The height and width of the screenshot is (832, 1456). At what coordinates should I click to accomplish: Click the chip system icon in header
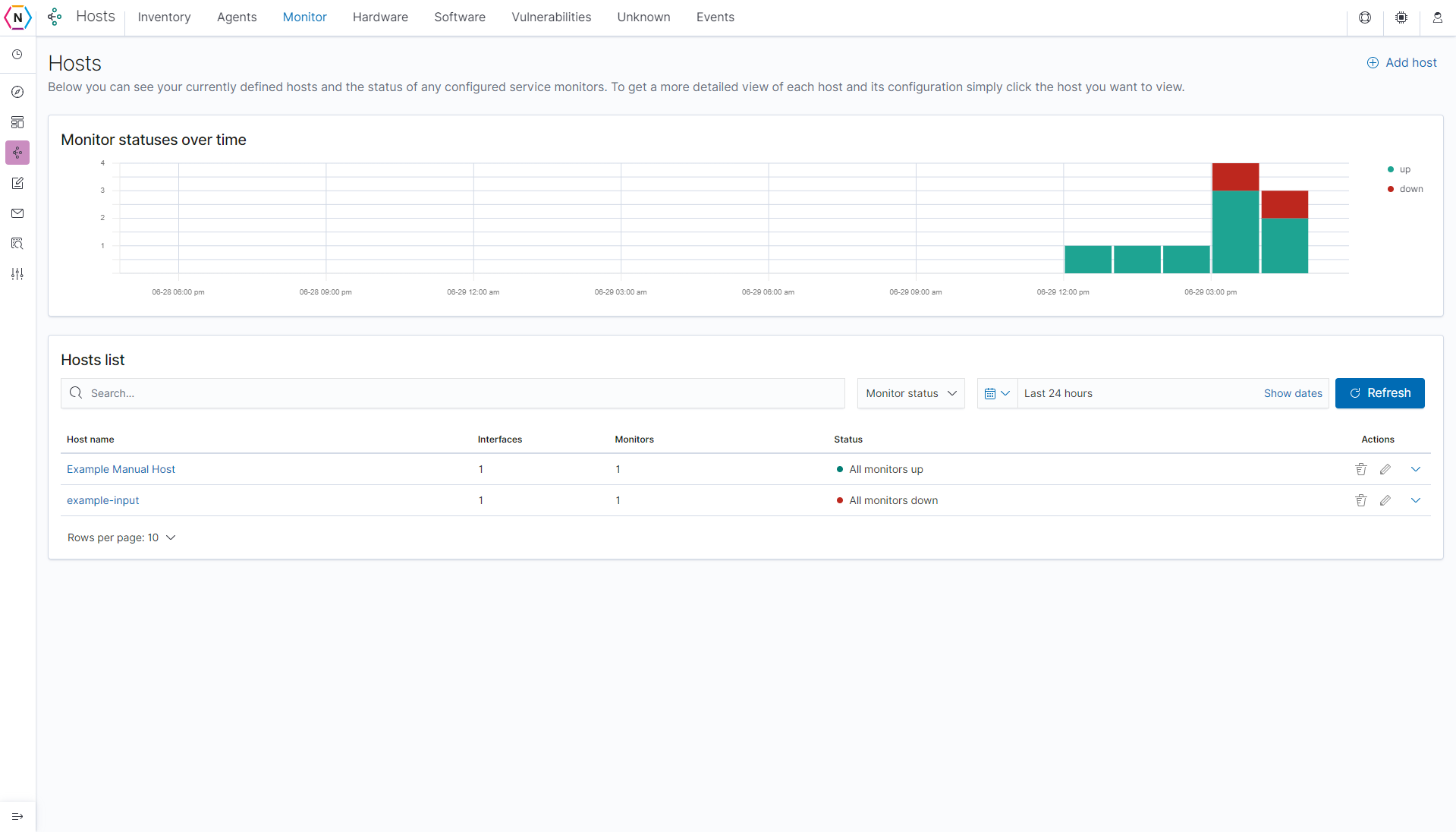[1401, 17]
